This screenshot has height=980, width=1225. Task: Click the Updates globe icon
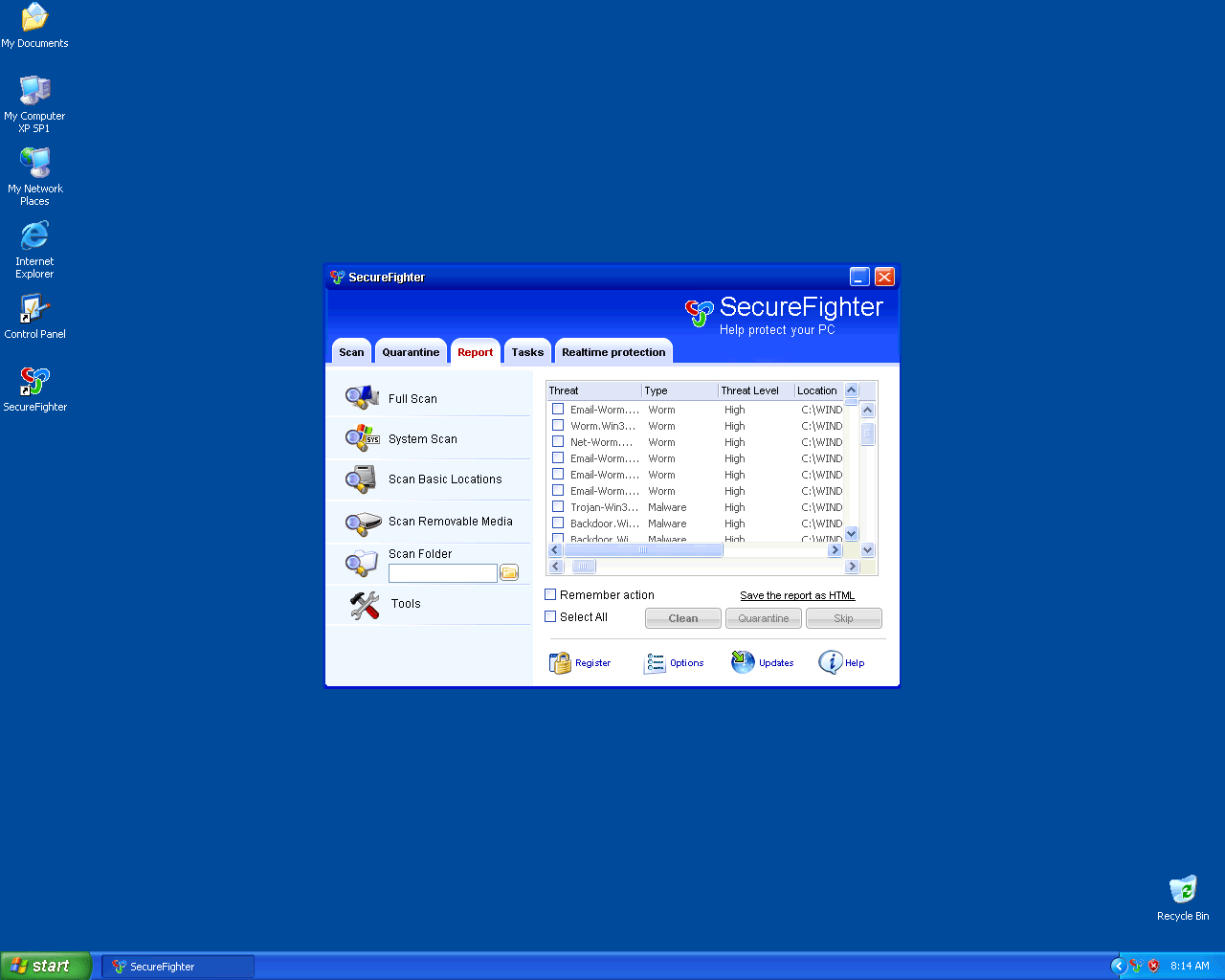[x=743, y=662]
